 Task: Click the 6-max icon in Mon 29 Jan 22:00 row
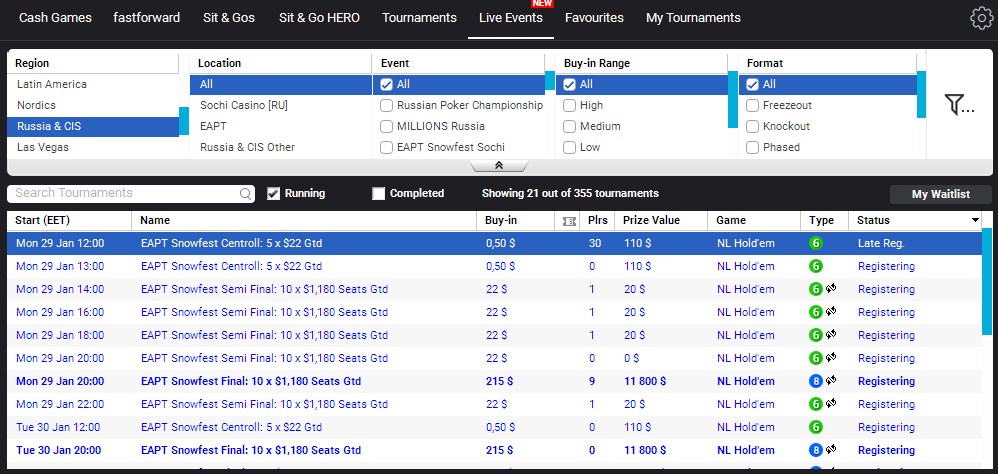click(816, 404)
